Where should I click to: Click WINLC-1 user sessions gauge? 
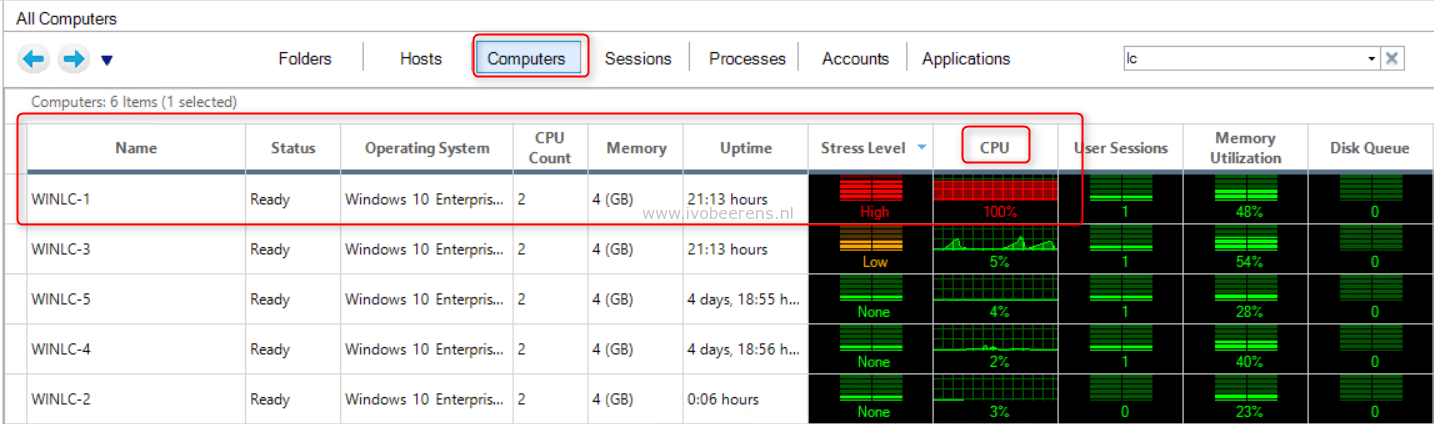1120,198
